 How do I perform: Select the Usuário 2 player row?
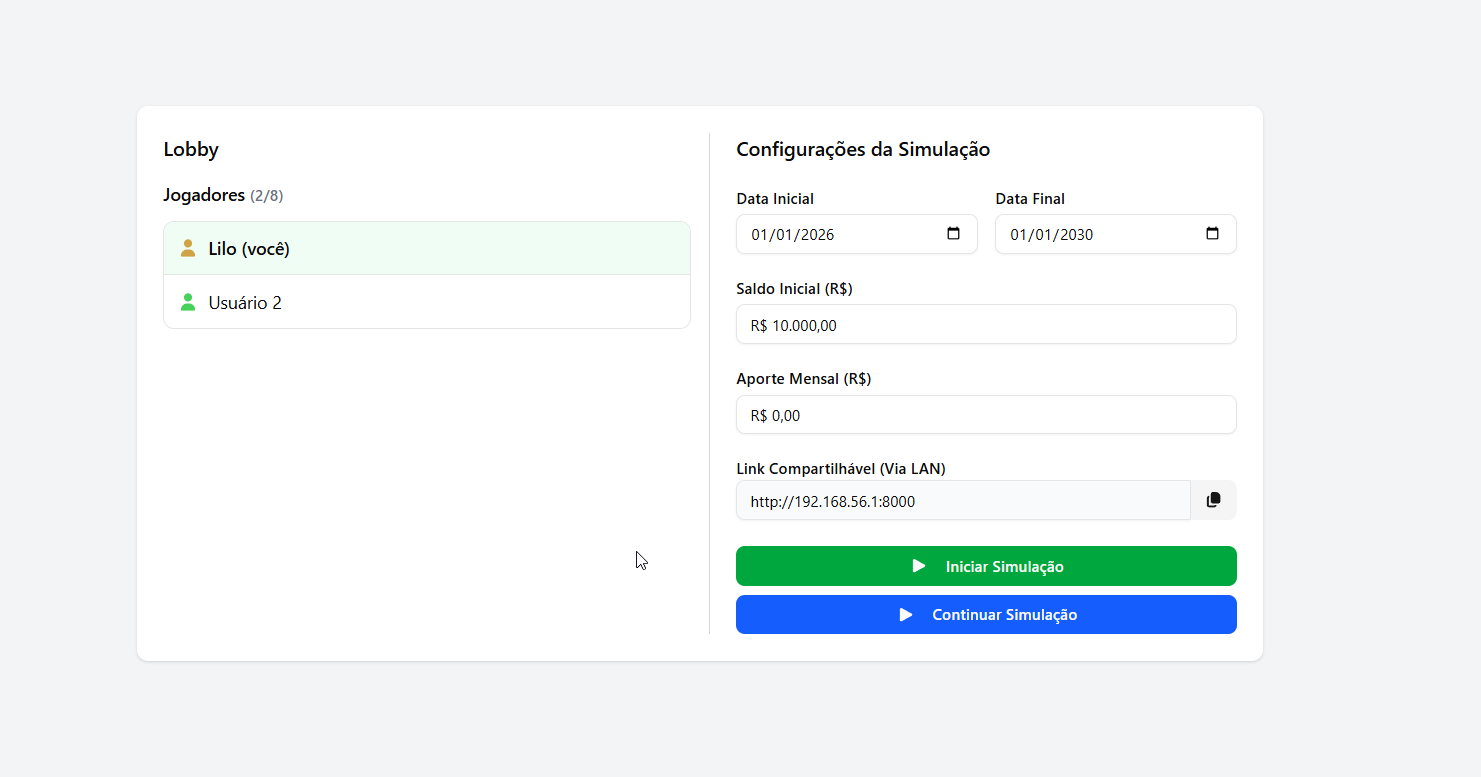tap(427, 302)
